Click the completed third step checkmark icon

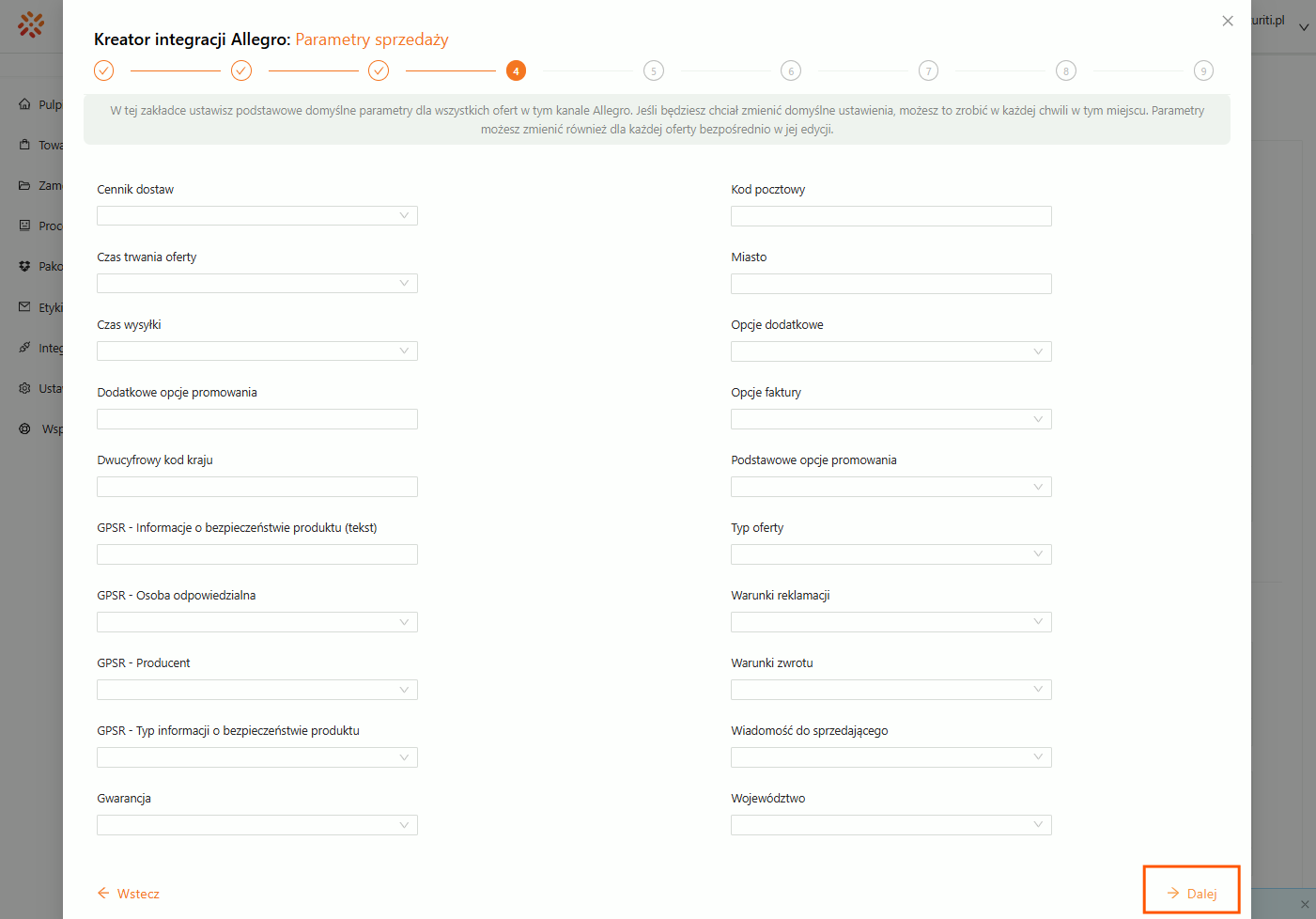tap(379, 70)
